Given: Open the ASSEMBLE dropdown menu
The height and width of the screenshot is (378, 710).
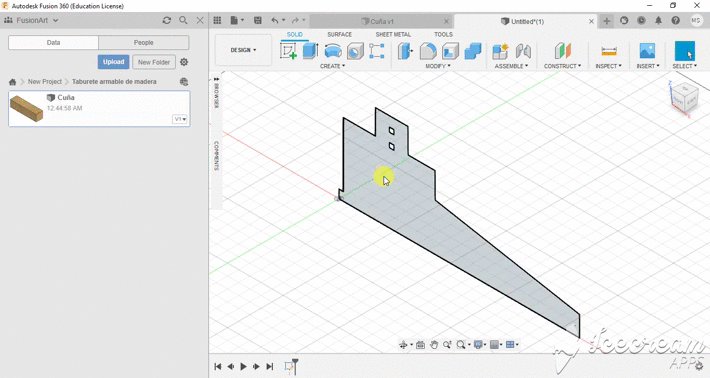Looking at the screenshot, I should tap(511, 66).
